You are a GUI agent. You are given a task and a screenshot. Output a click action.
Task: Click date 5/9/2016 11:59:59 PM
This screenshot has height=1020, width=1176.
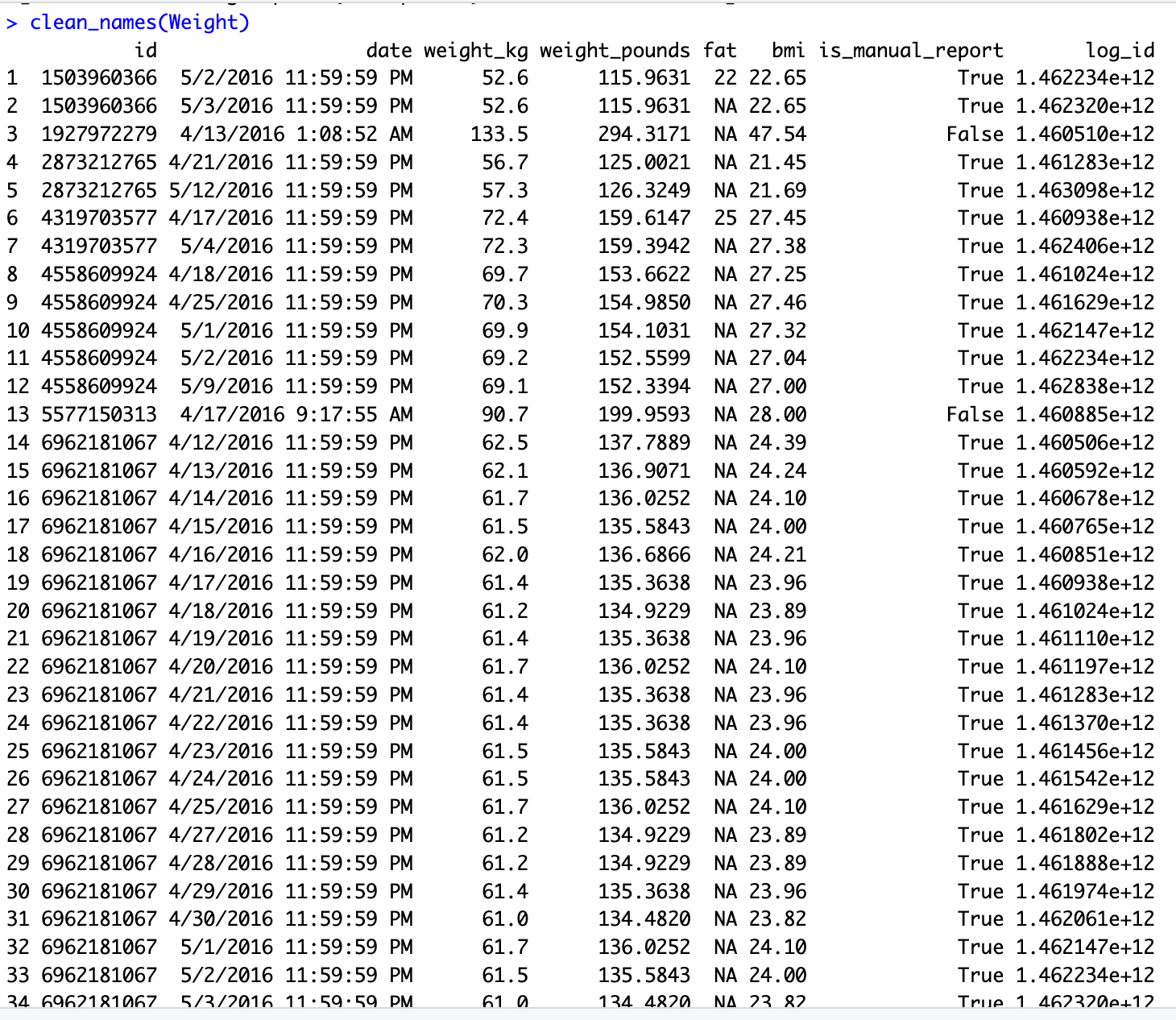tap(296, 386)
